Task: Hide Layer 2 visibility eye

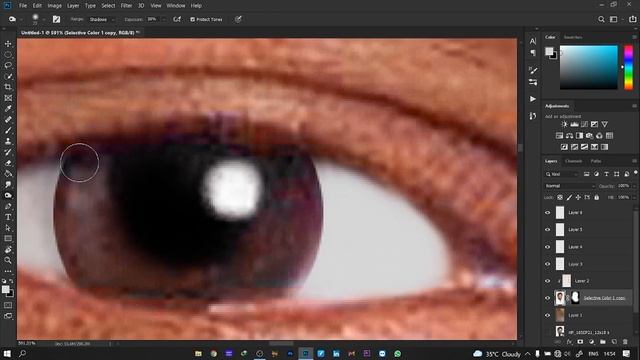Action: [x=547, y=281]
